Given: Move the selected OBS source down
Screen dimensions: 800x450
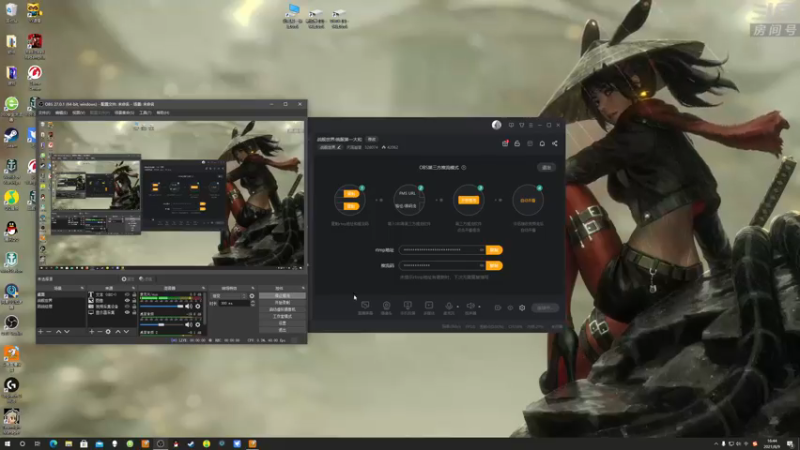Looking at the screenshot, I should pyautogui.click(x=126, y=332).
